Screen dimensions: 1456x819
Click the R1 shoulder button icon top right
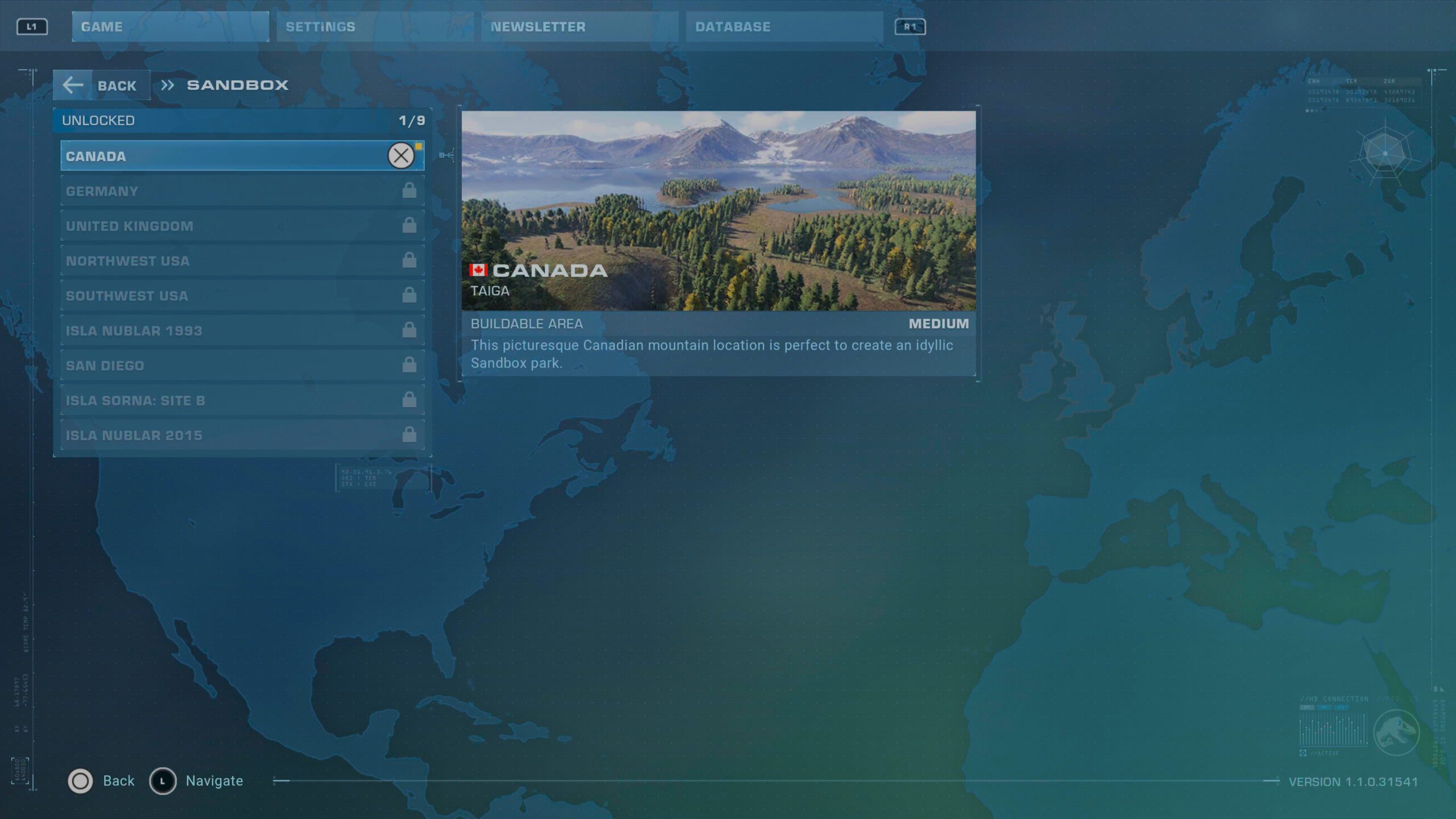tap(911, 26)
